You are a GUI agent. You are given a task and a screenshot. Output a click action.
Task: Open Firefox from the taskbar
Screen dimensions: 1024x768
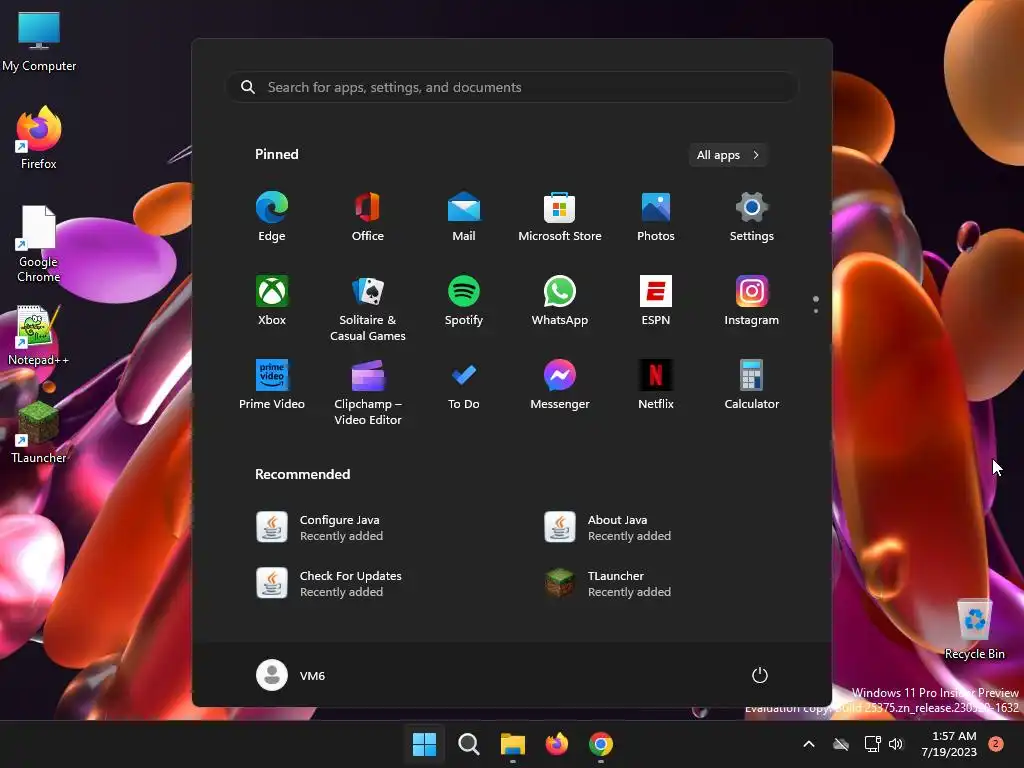(556, 744)
